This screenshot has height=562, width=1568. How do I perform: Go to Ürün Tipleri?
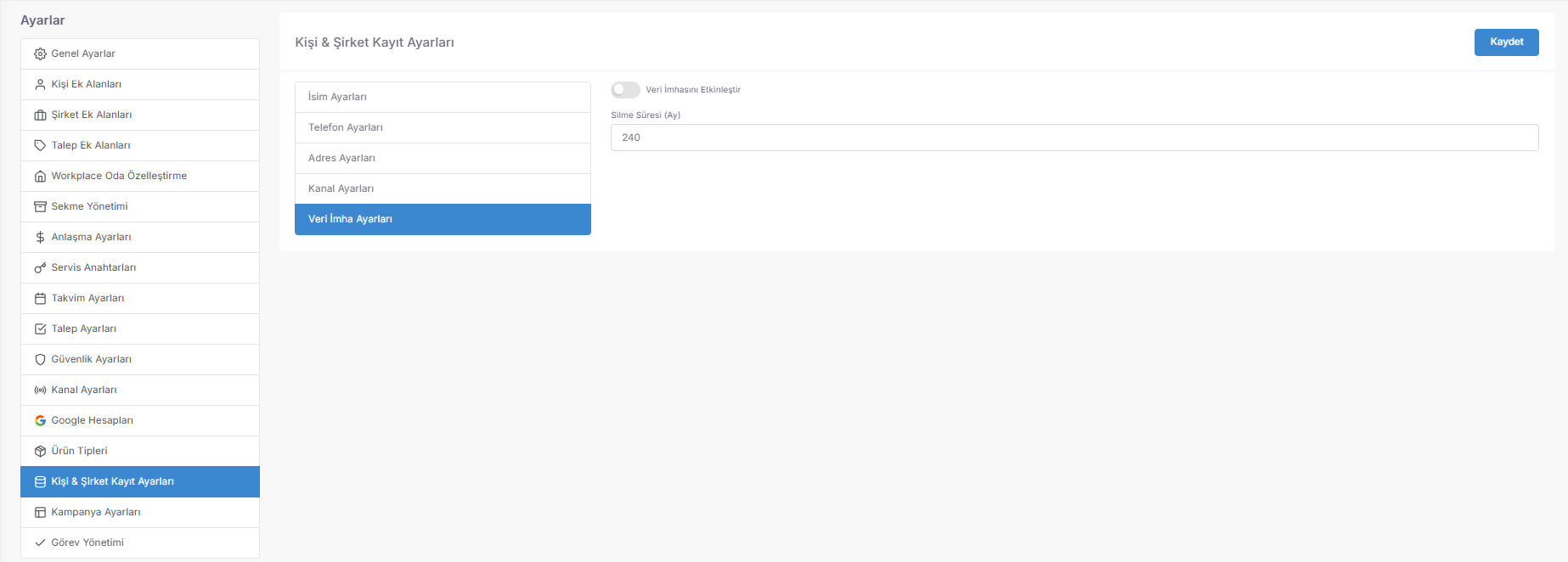[140, 451]
